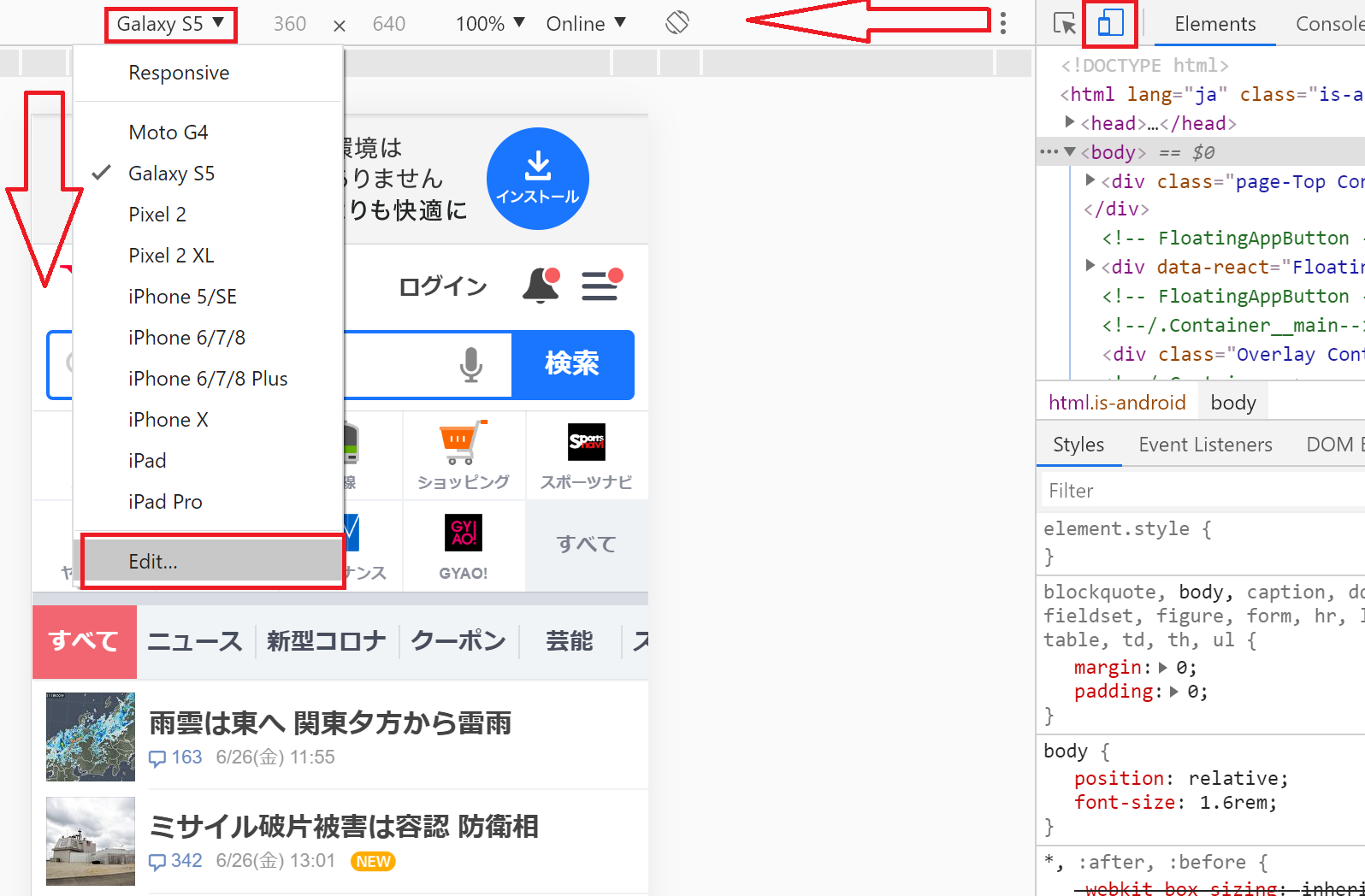Screen dimensions: 1365x896
Task: Expand the head element node
Action: pyautogui.click(x=1069, y=122)
